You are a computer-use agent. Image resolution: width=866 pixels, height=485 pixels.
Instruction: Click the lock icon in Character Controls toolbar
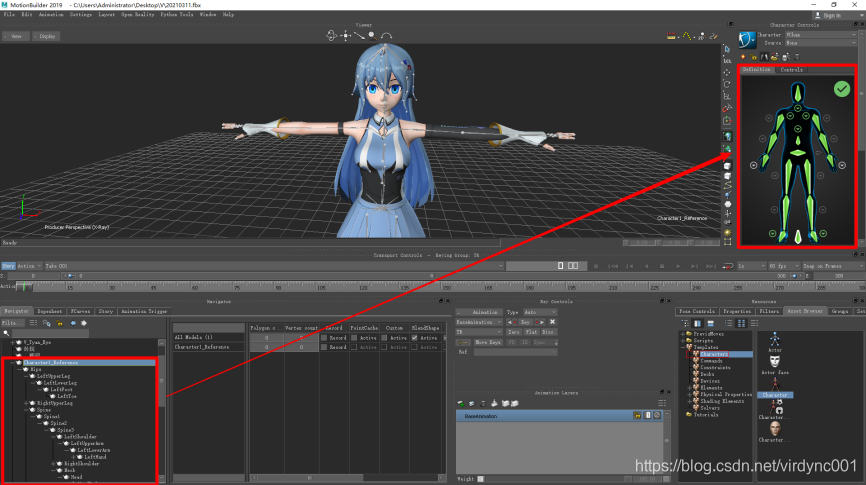(x=754, y=57)
